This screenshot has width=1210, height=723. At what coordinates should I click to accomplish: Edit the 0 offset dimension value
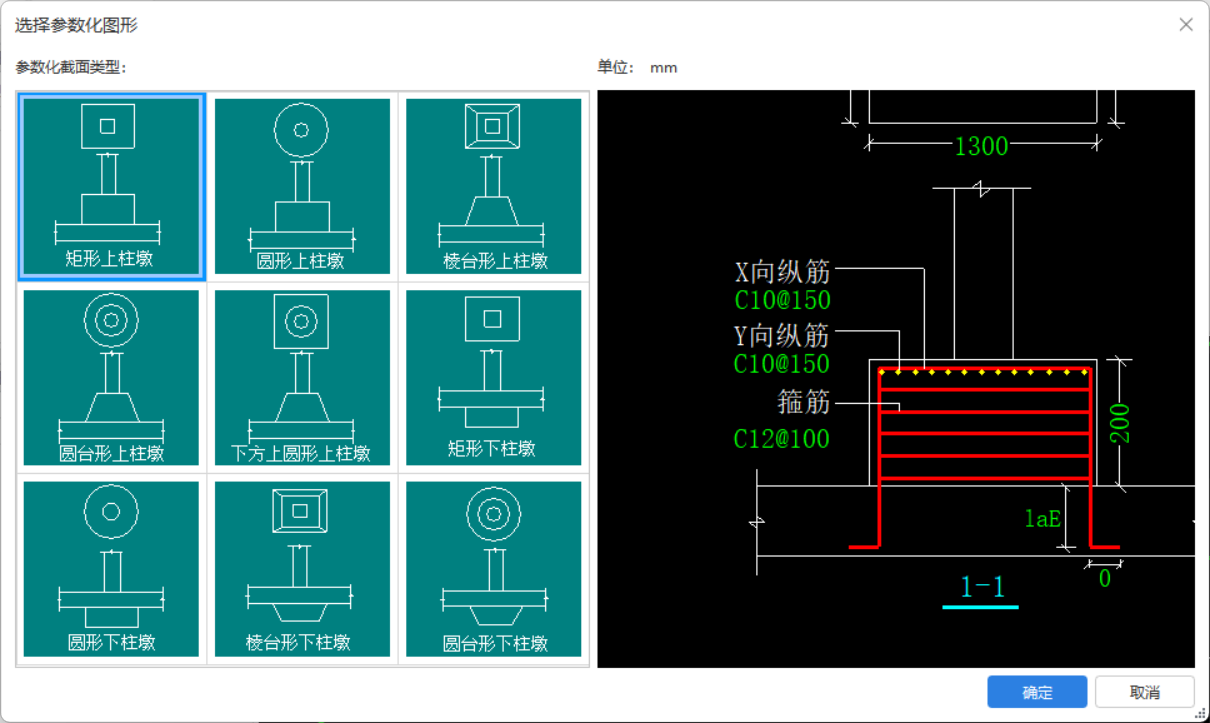click(1104, 579)
